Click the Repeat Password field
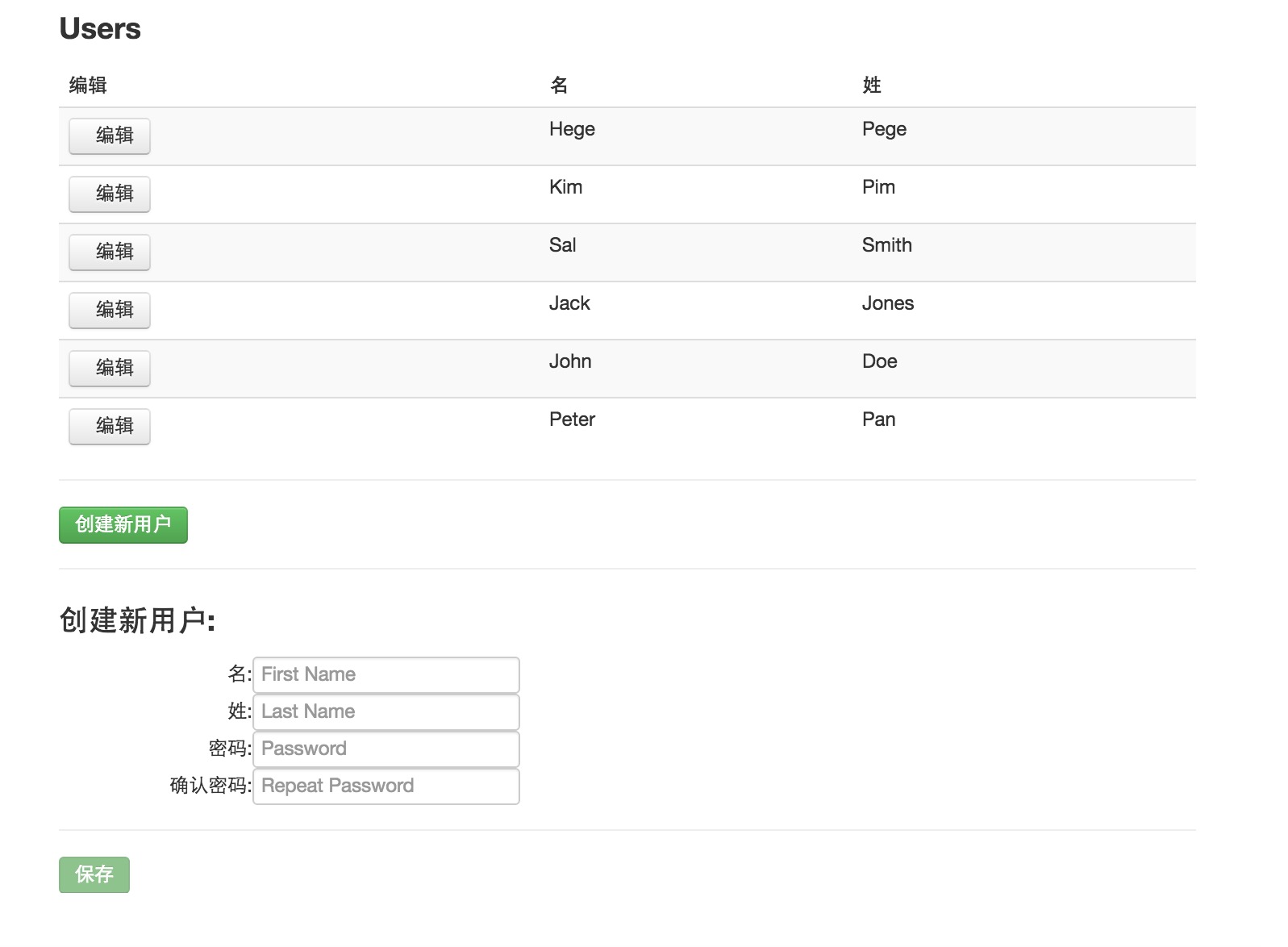The width and height of the screenshot is (1288, 947). coord(386,786)
